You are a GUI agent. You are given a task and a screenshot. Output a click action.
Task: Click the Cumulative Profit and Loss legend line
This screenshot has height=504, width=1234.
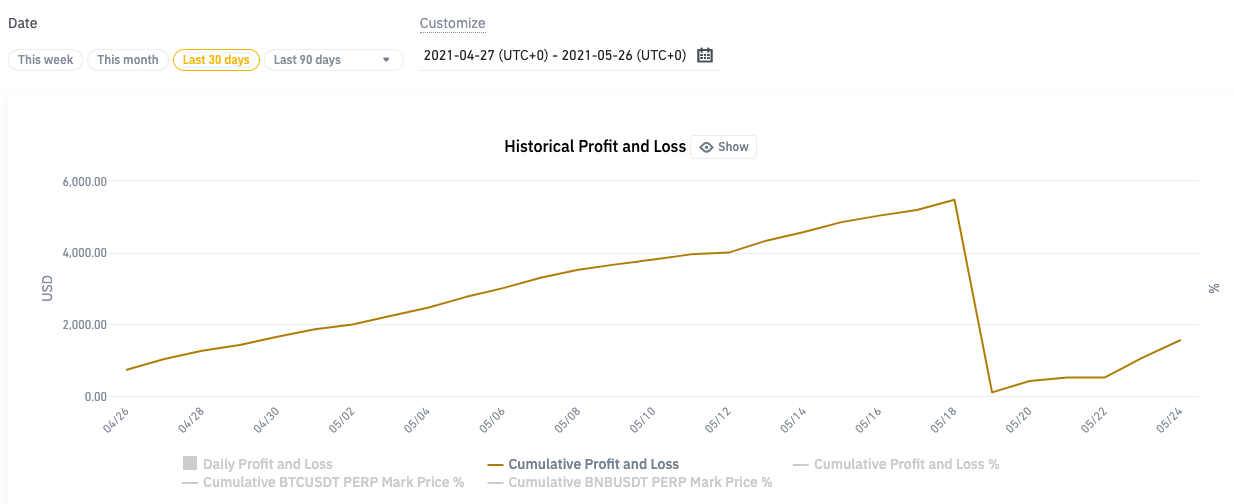pyautogui.click(x=495, y=464)
